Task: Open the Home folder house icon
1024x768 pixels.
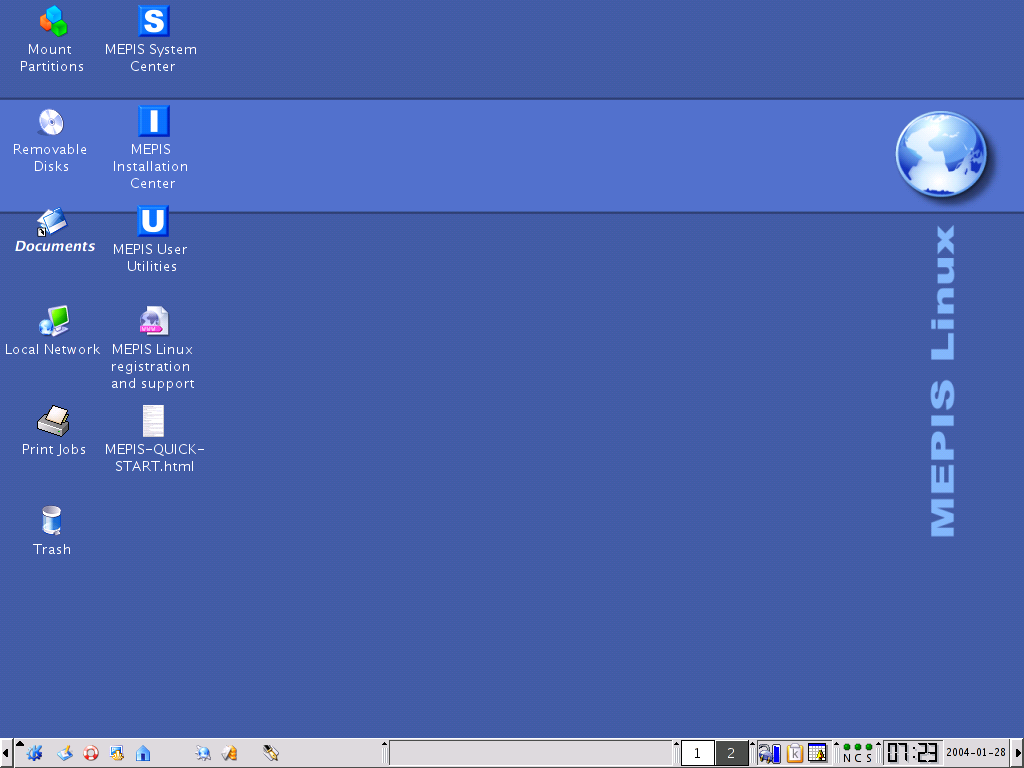Action: click(x=143, y=754)
